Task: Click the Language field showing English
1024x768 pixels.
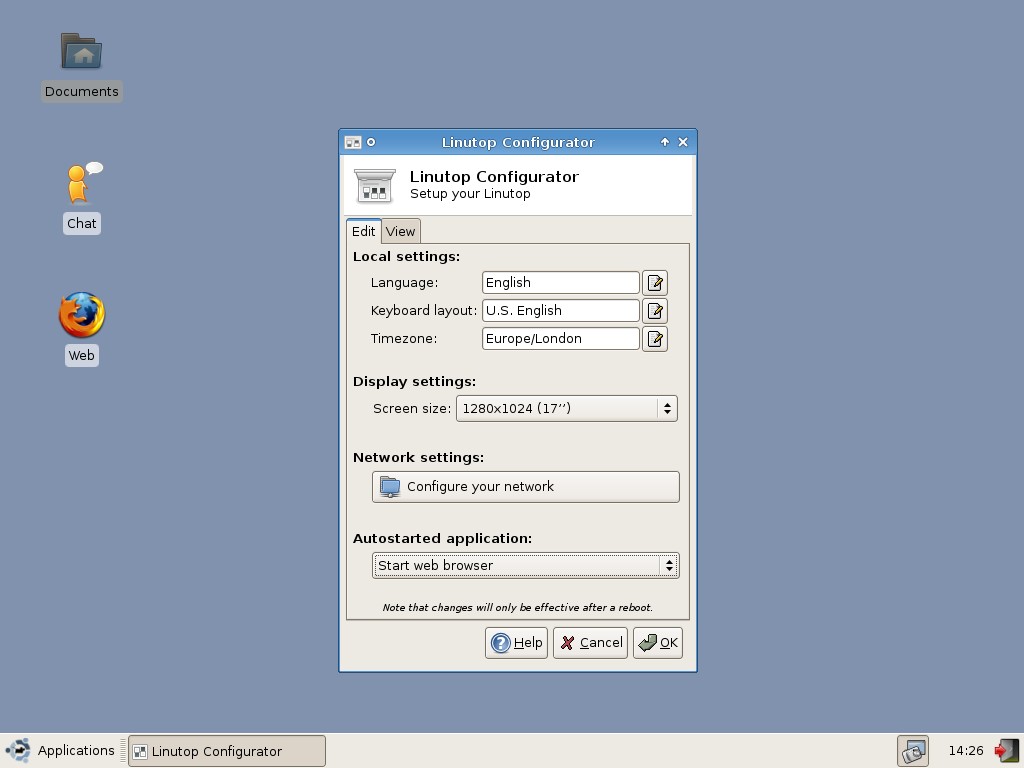Action: (560, 283)
